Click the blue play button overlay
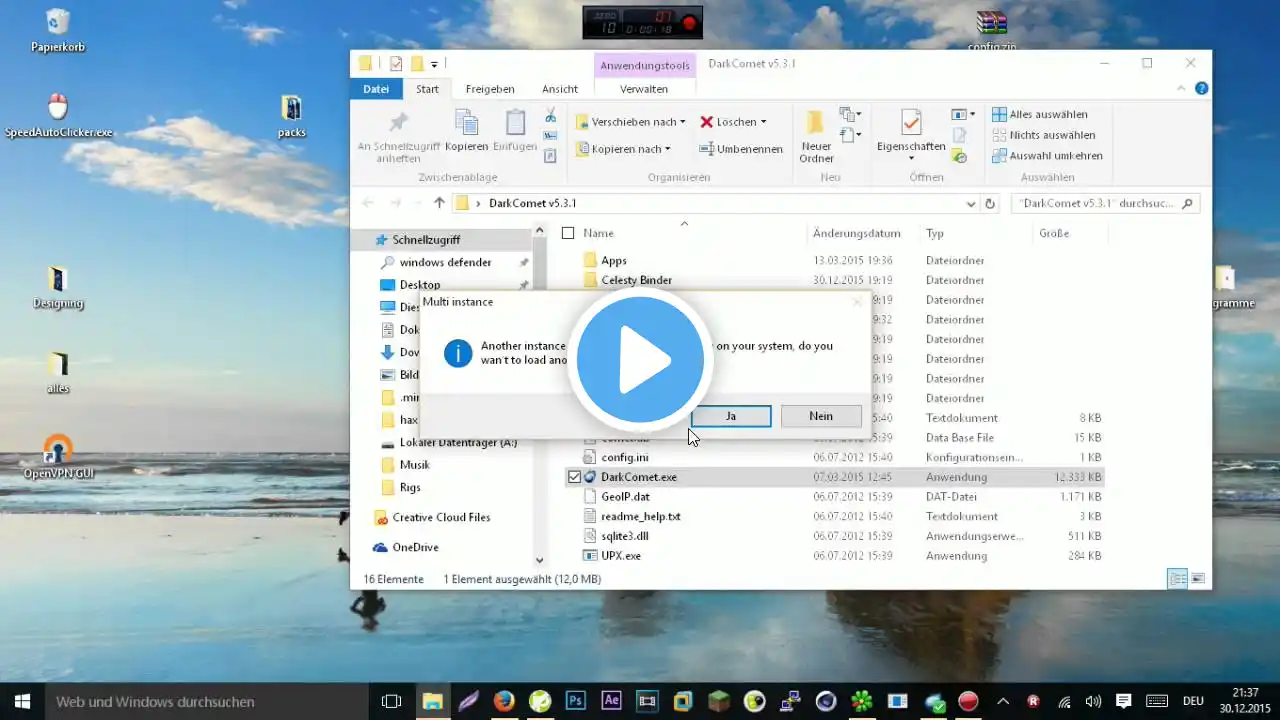 (640, 361)
